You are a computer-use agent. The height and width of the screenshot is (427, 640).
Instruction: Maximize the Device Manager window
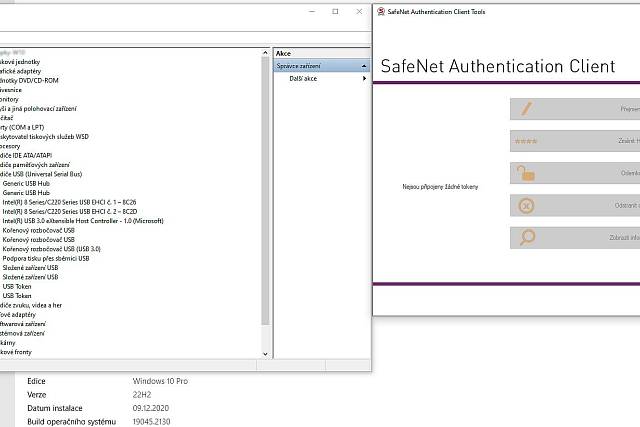click(335, 11)
